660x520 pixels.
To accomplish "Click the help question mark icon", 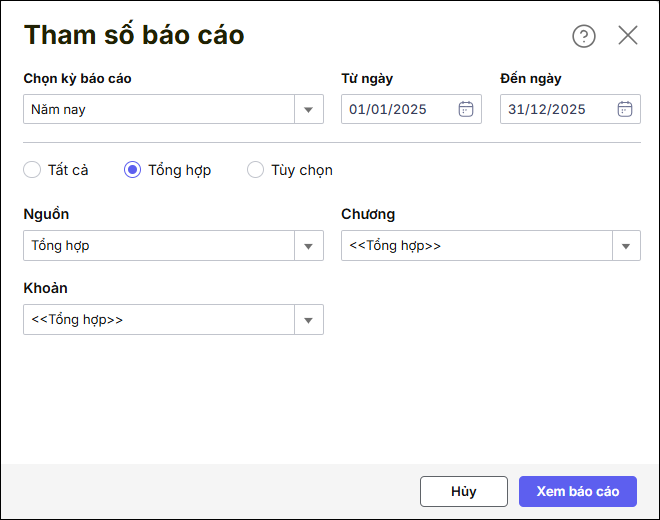I will tap(583, 36).
